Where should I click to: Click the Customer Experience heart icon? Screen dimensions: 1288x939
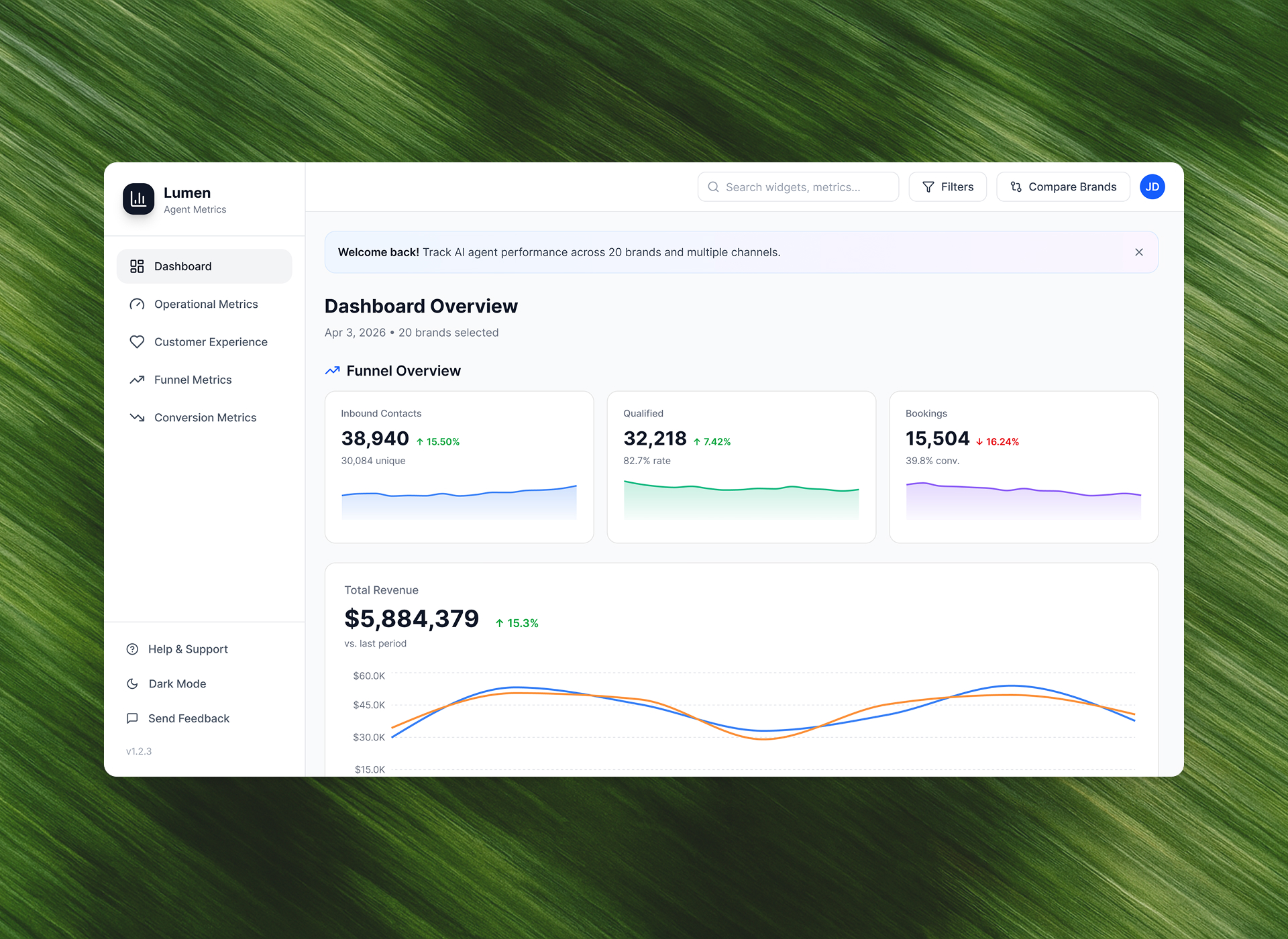click(137, 342)
